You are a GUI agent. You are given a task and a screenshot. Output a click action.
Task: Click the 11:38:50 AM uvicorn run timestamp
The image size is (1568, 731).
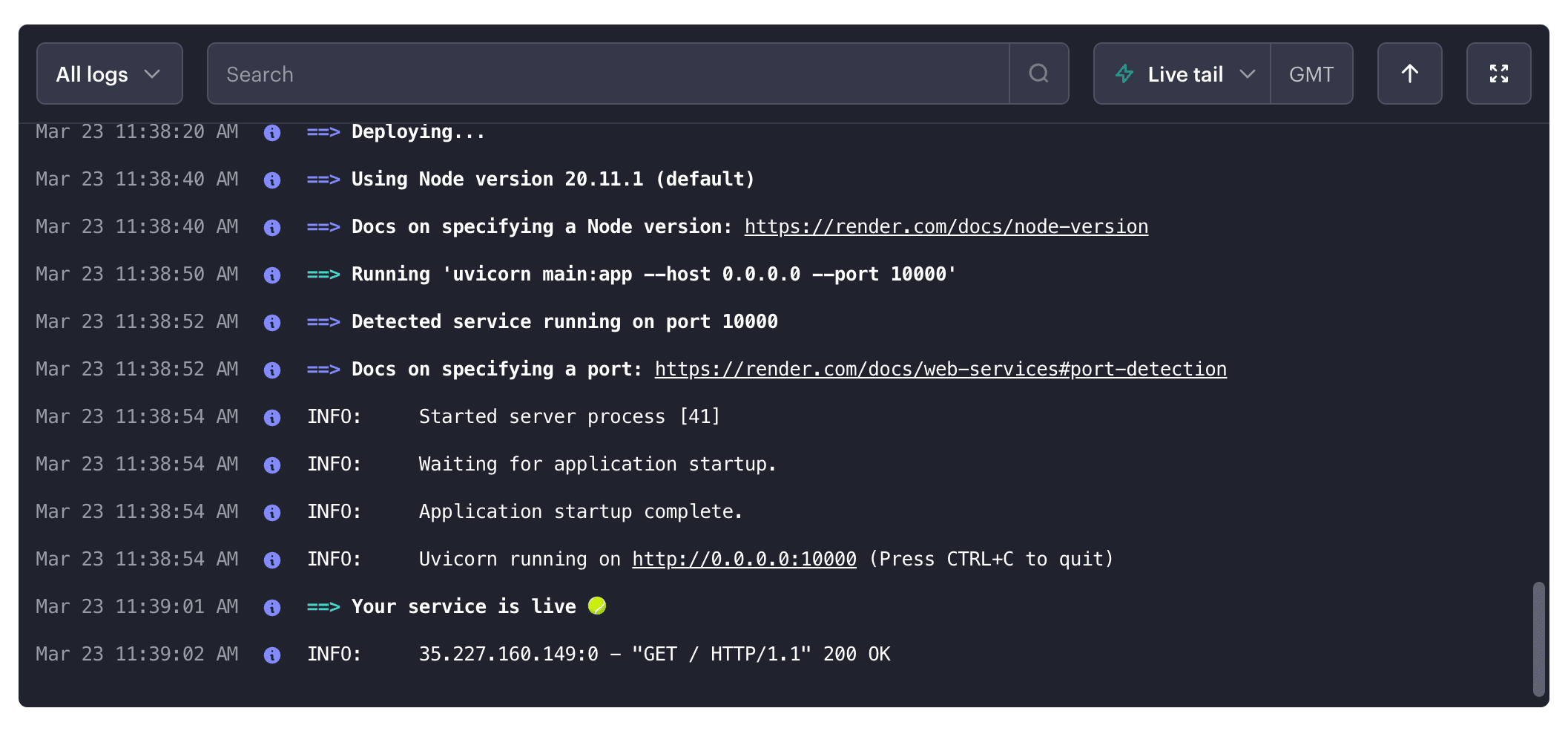click(x=137, y=275)
